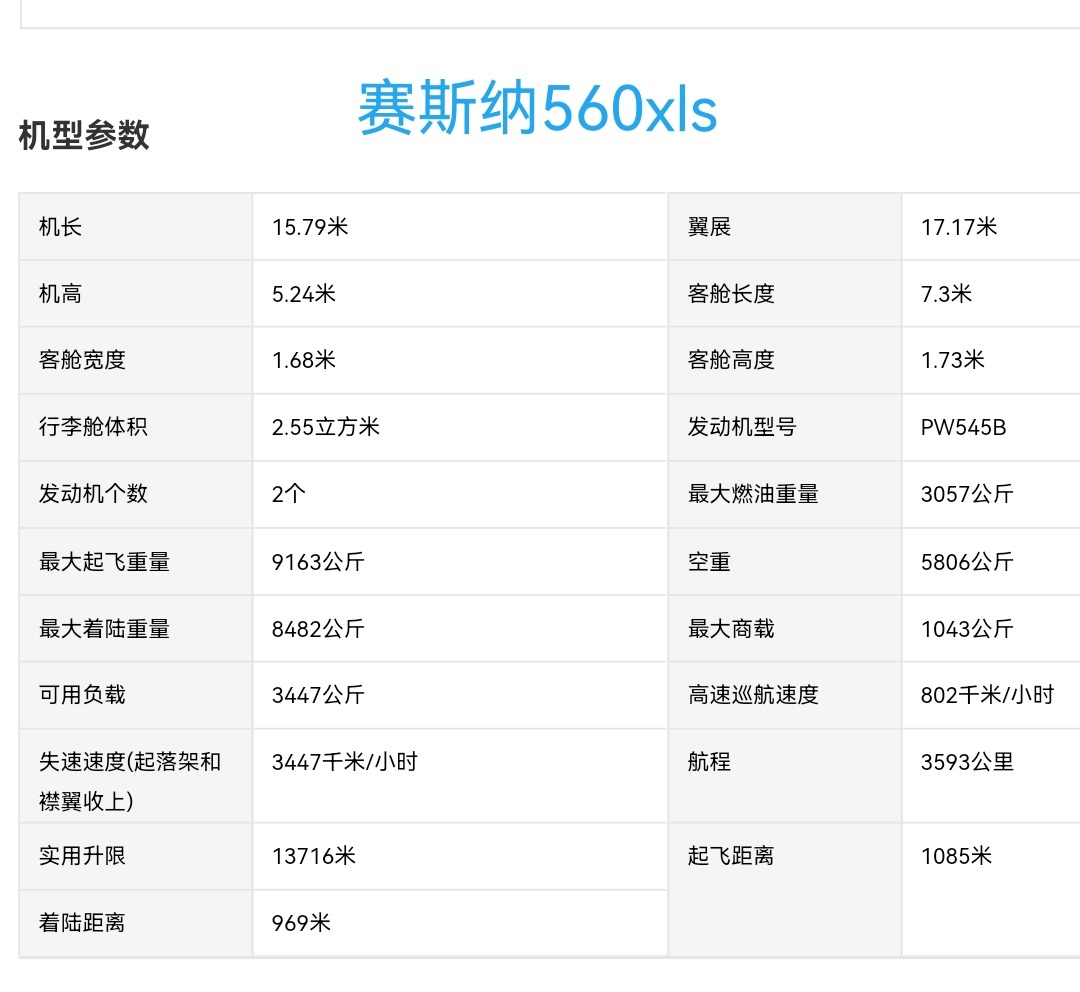
Task: Select the 8482公斤 value
Action: [318, 629]
